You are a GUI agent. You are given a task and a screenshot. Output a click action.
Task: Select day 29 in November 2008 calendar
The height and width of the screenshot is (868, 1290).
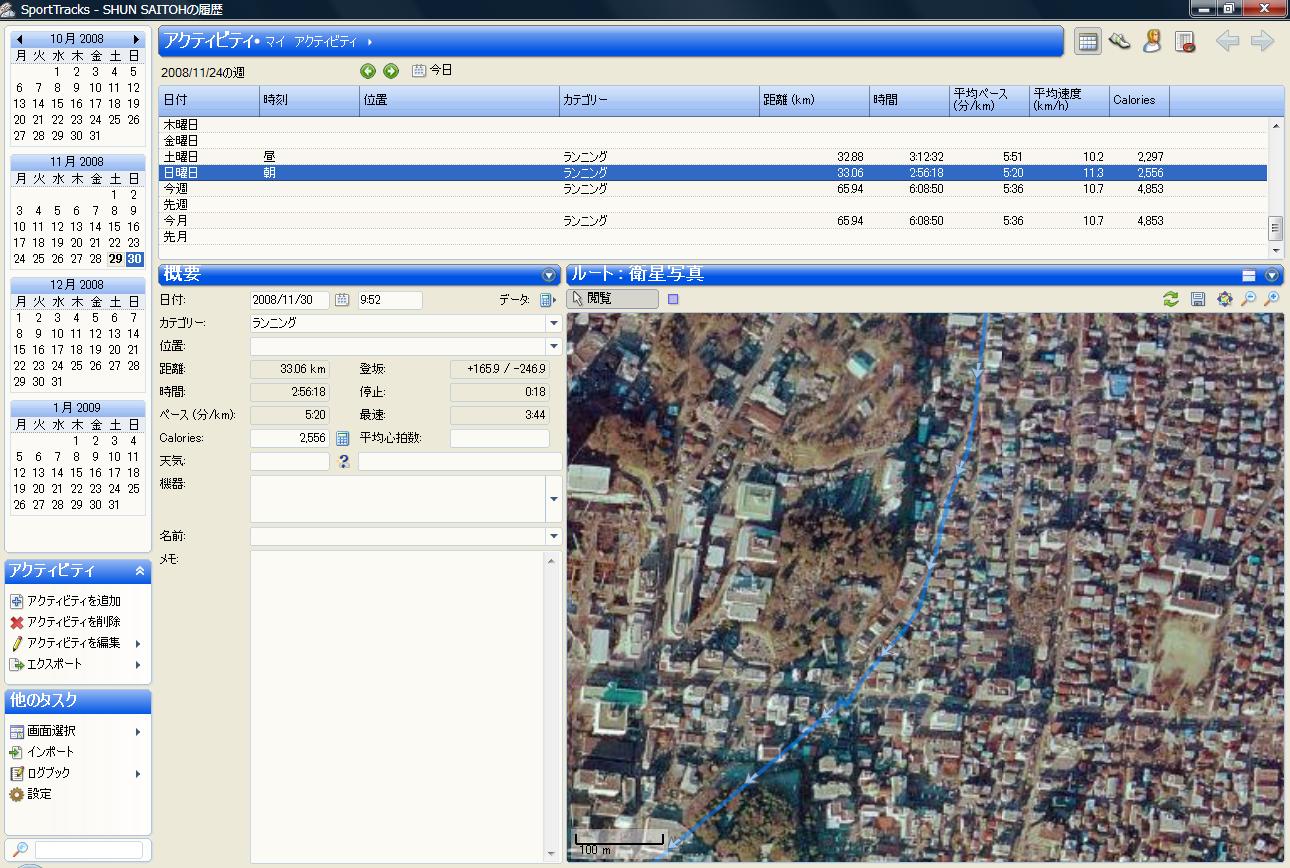point(115,259)
